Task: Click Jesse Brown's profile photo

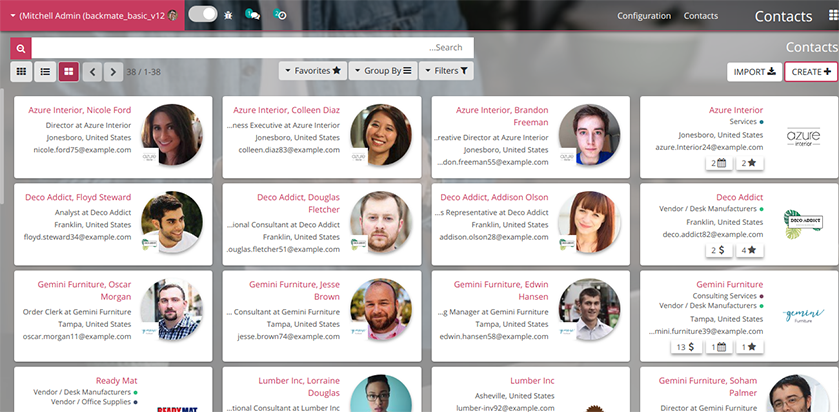Action: (x=381, y=309)
